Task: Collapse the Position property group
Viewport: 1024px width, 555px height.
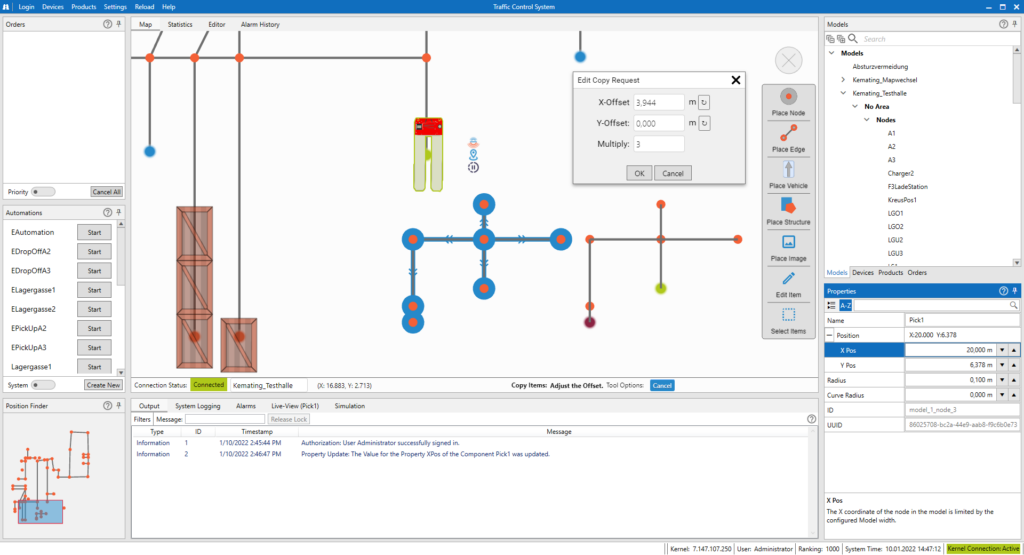Action: tap(830, 335)
